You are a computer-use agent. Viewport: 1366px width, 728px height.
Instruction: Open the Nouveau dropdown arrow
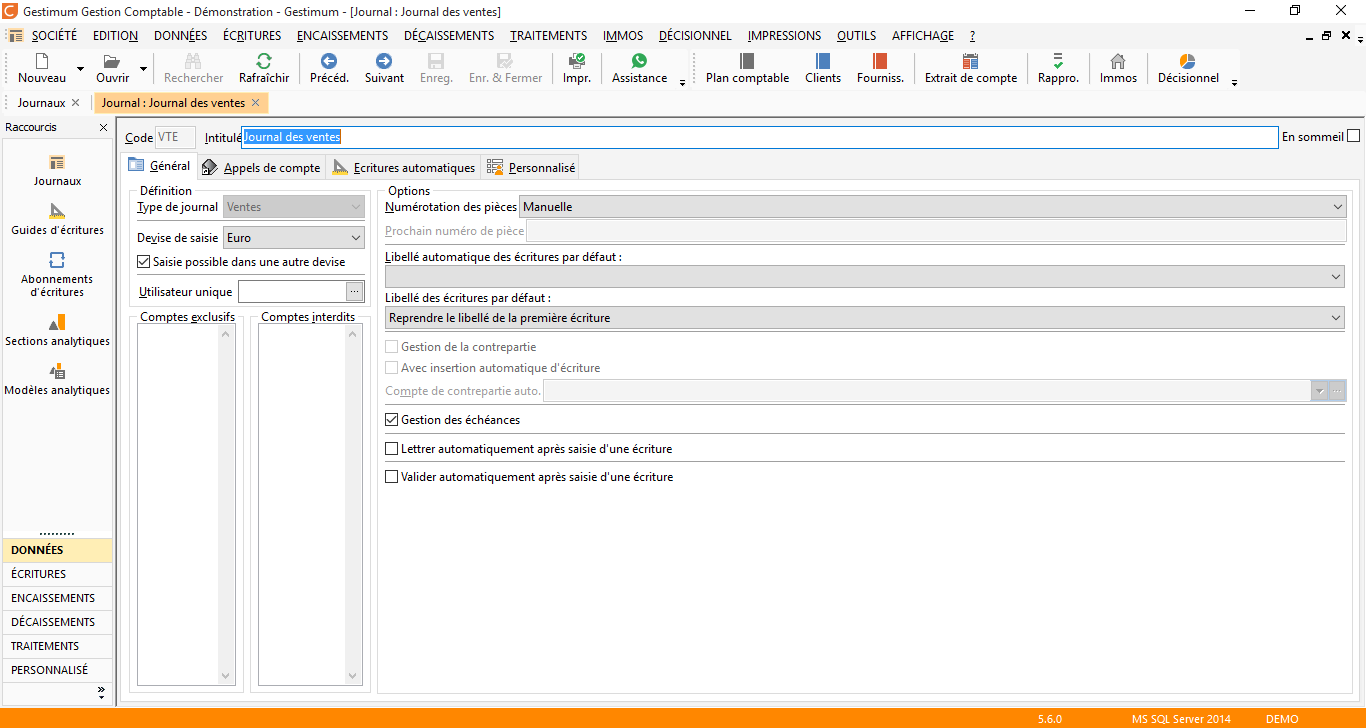point(80,69)
